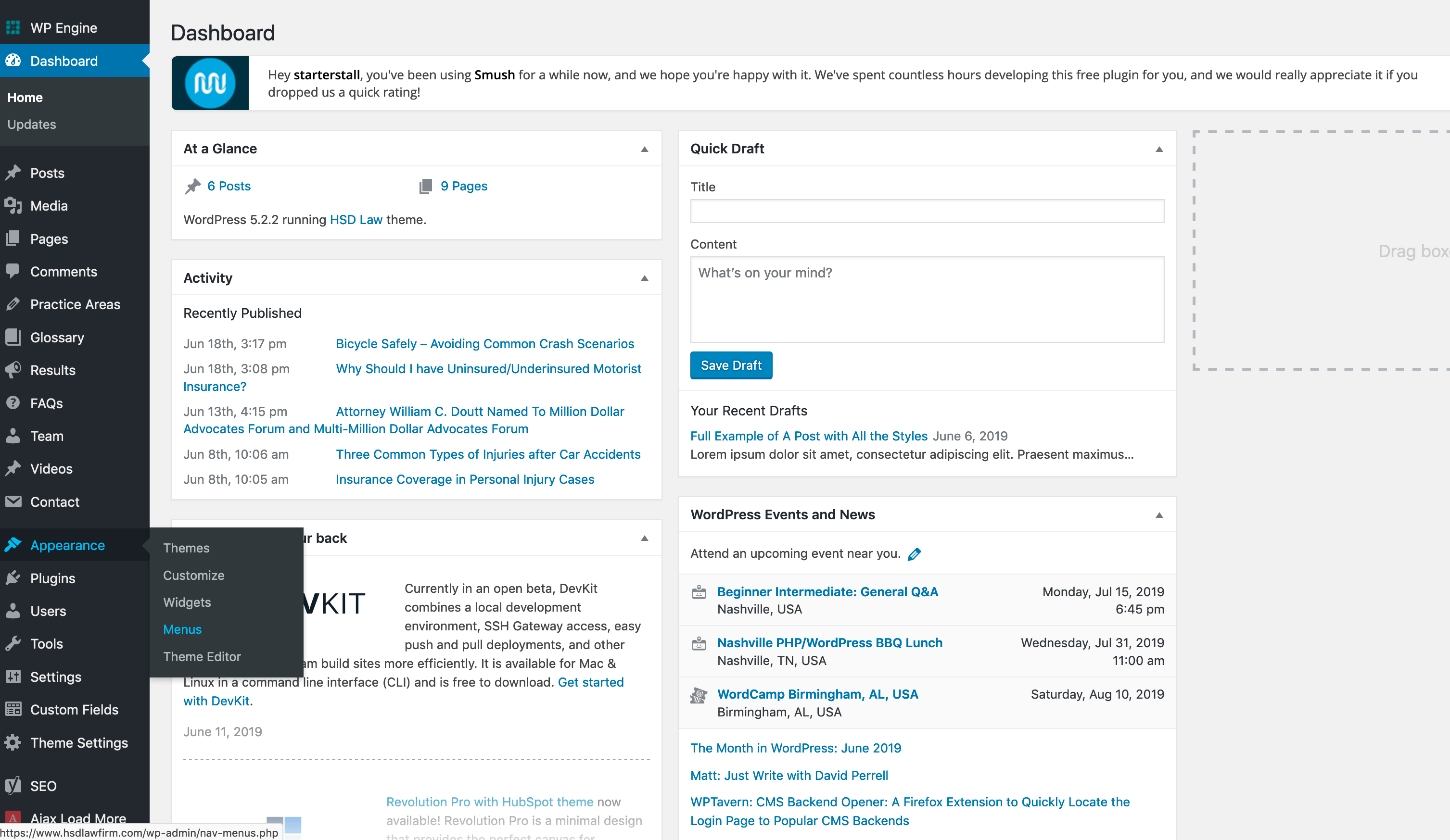Click the Plugins plug icon
Image resolution: width=1450 pixels, height=840 pixels.
[x=13, y=578]
